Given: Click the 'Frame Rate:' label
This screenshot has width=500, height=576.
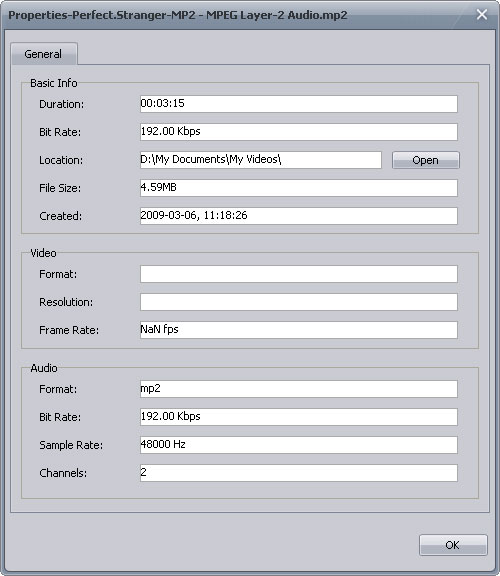Looking at the screenshot, I should click(69, 330).
